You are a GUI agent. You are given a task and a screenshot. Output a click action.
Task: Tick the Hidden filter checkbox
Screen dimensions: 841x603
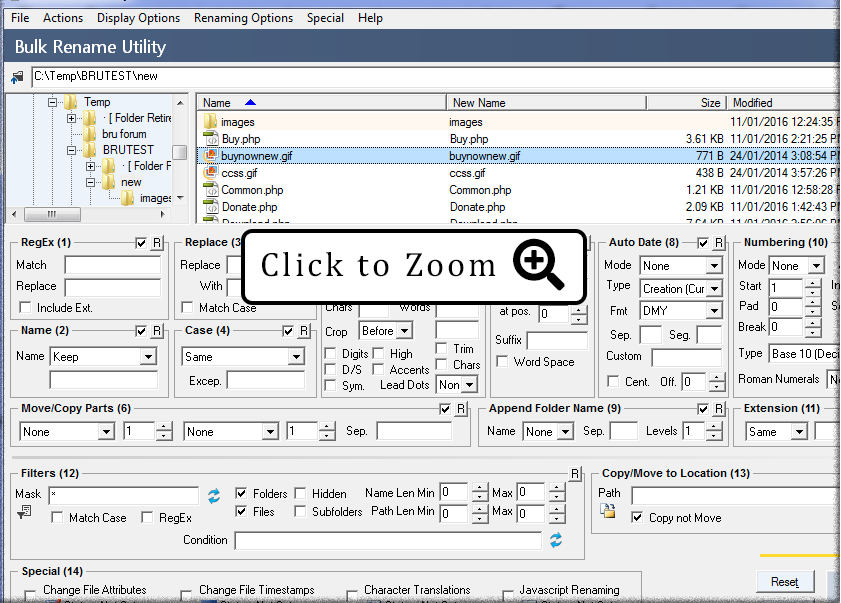(x=300, y=493)
